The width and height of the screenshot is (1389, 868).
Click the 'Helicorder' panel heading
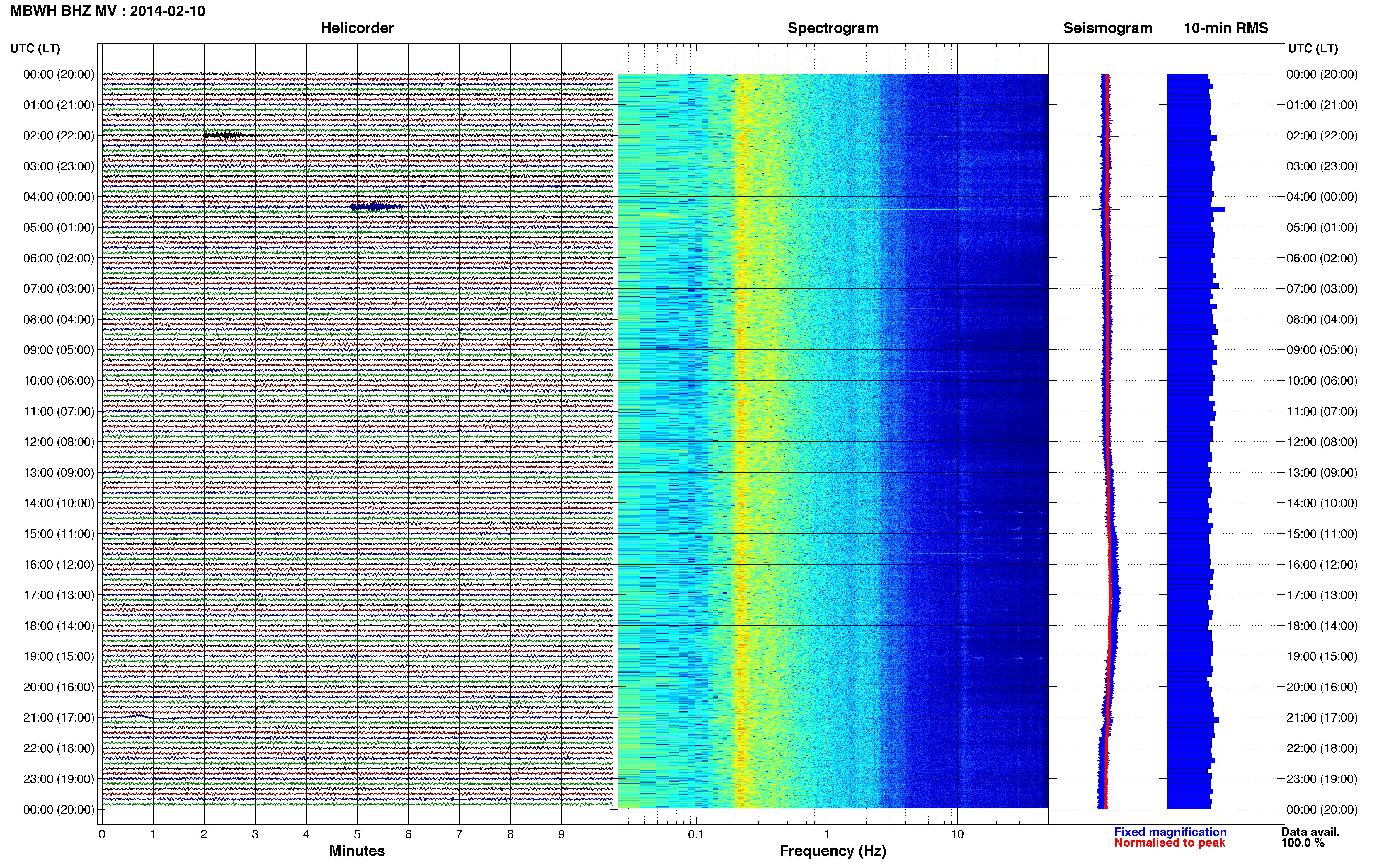tap(357, 28)
